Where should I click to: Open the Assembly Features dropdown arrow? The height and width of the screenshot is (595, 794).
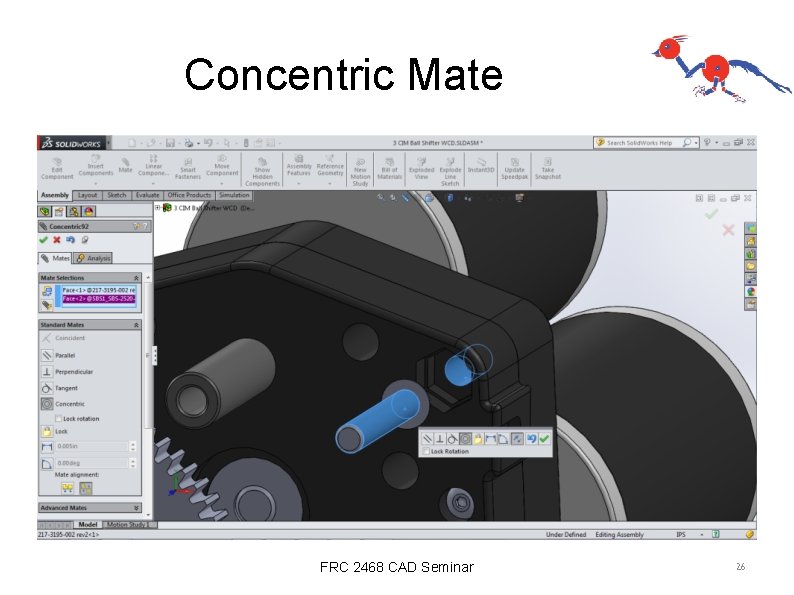[x=298, y=183]
